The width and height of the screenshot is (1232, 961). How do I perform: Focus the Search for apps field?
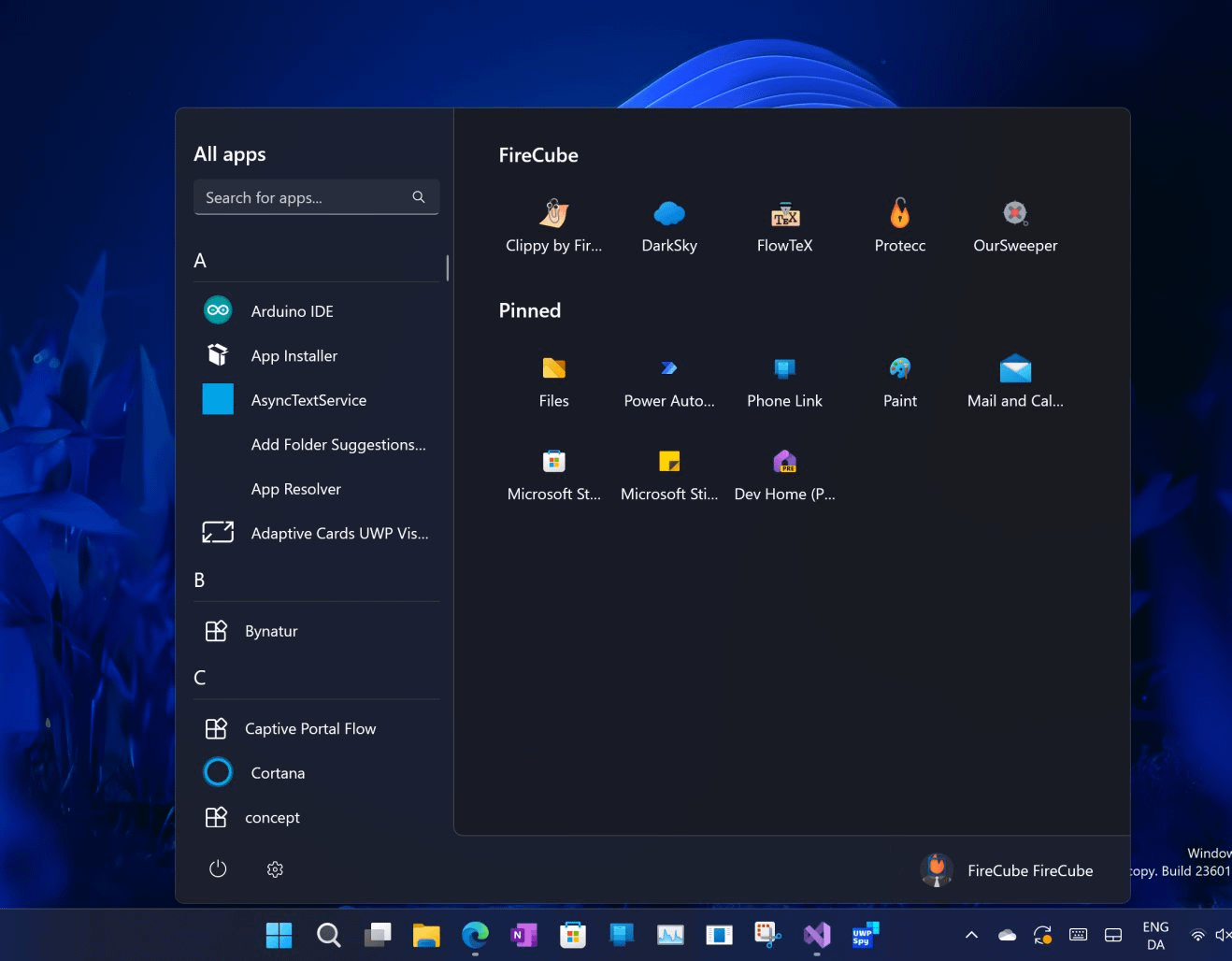click(x=316, y=197)
